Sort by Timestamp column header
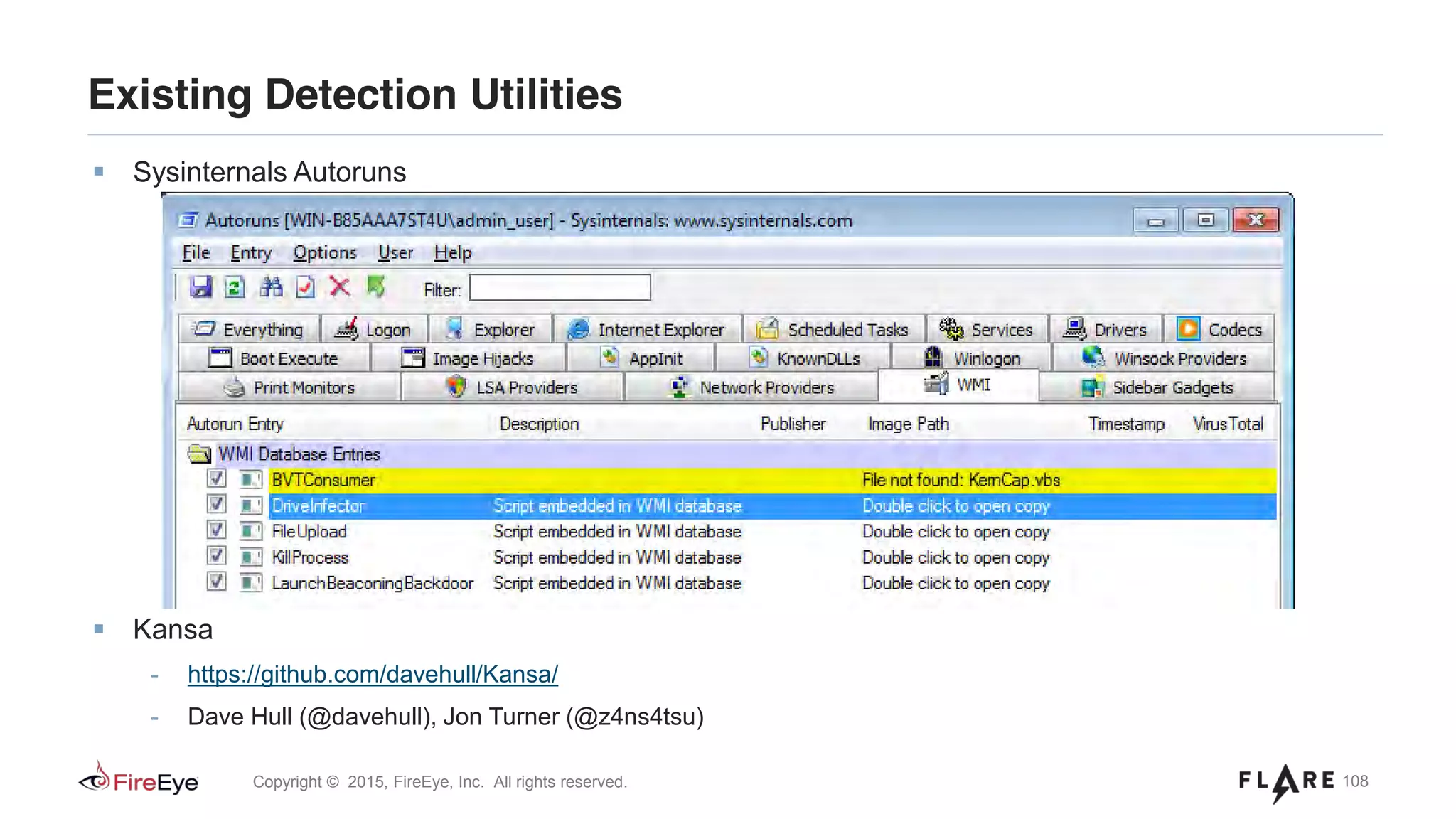This screenshot has height=819, width=1456. click(1126, 424)
